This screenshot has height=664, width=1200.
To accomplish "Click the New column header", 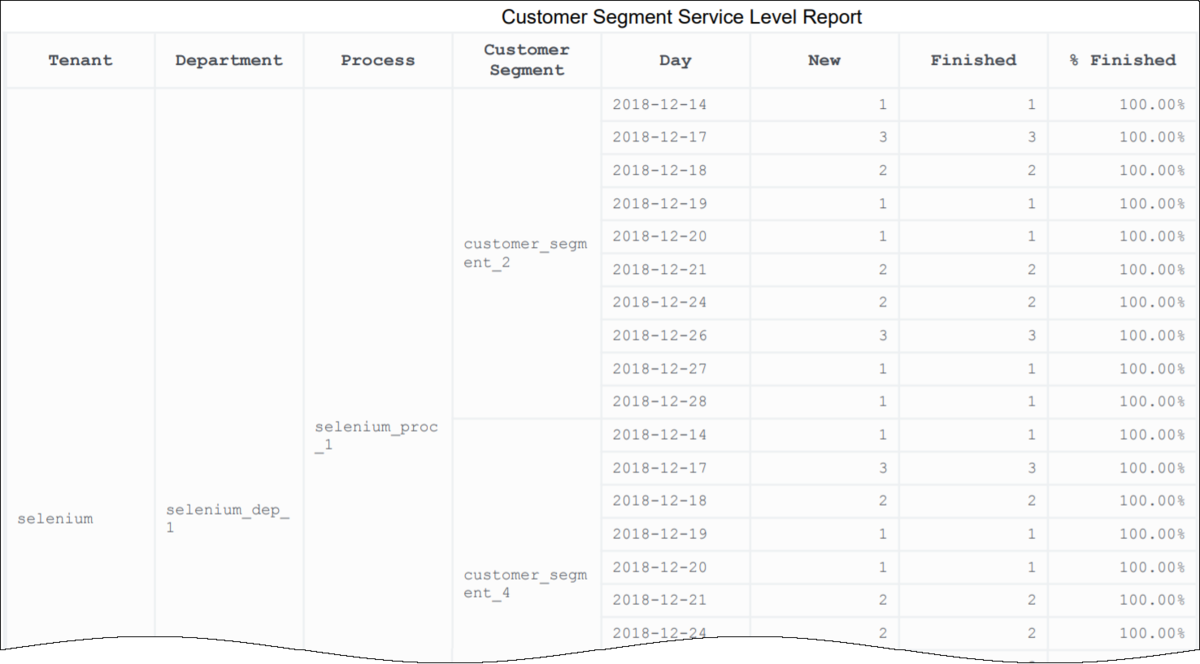I will (824, 60).
